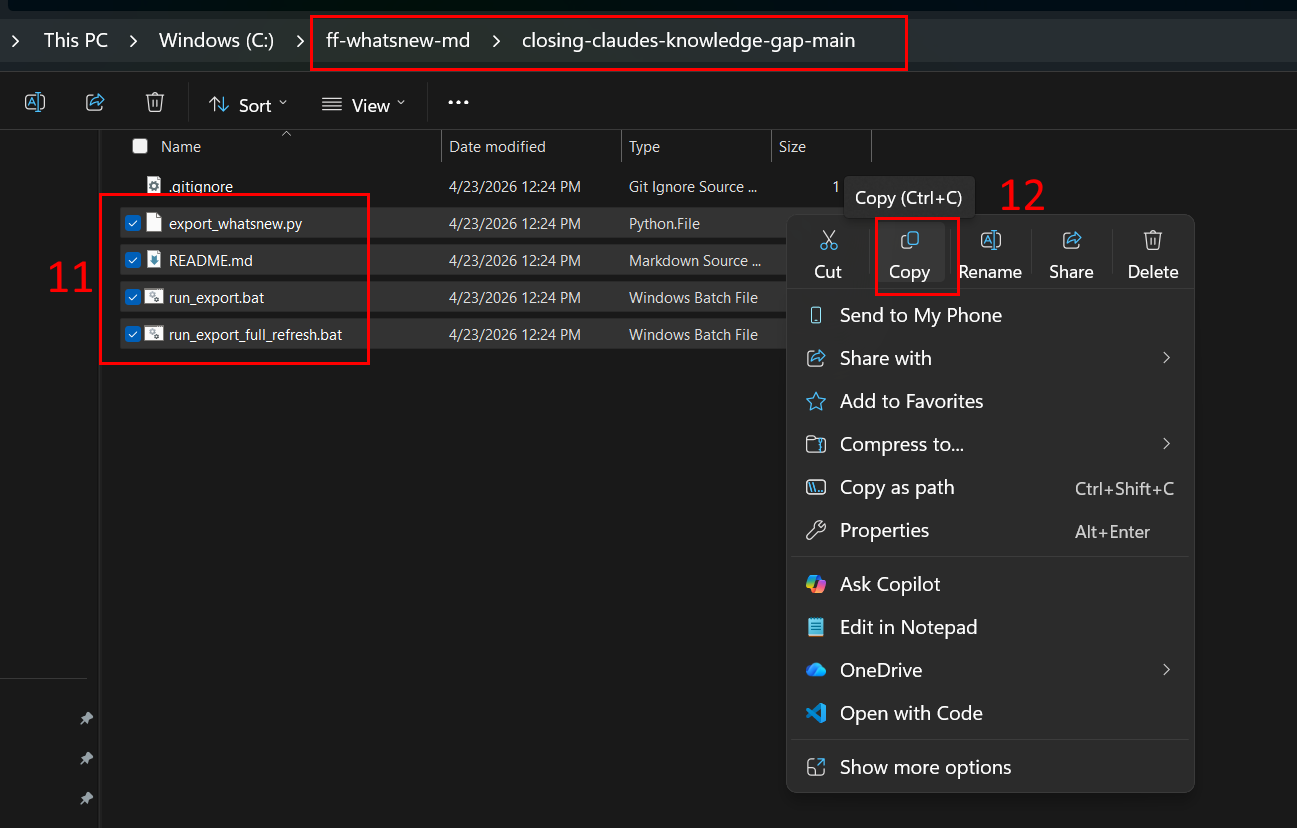
Task: Open the Sort dropdown
Action: click(x=247, y=104)
